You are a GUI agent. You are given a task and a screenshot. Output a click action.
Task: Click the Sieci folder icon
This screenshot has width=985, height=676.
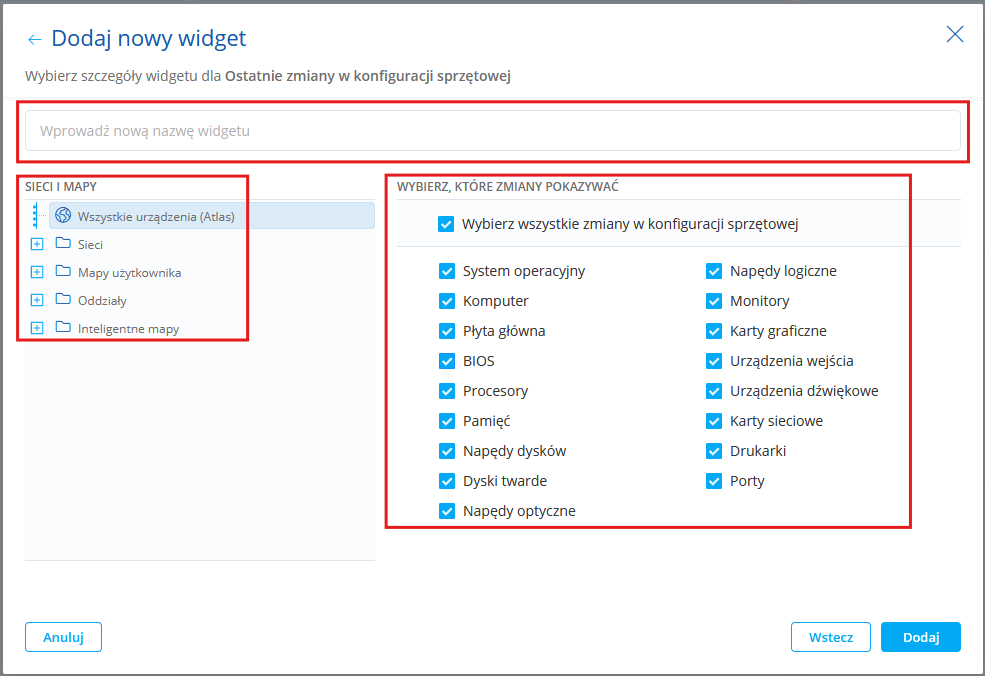63,244
